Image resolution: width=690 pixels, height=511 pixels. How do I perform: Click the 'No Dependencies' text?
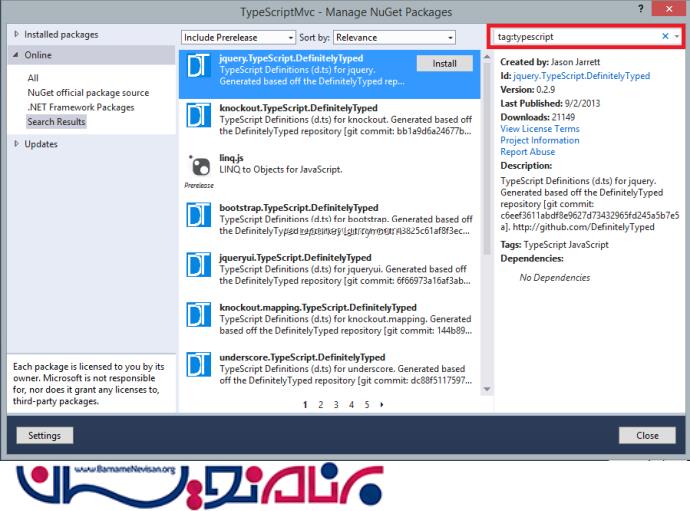tap(554, 277)
